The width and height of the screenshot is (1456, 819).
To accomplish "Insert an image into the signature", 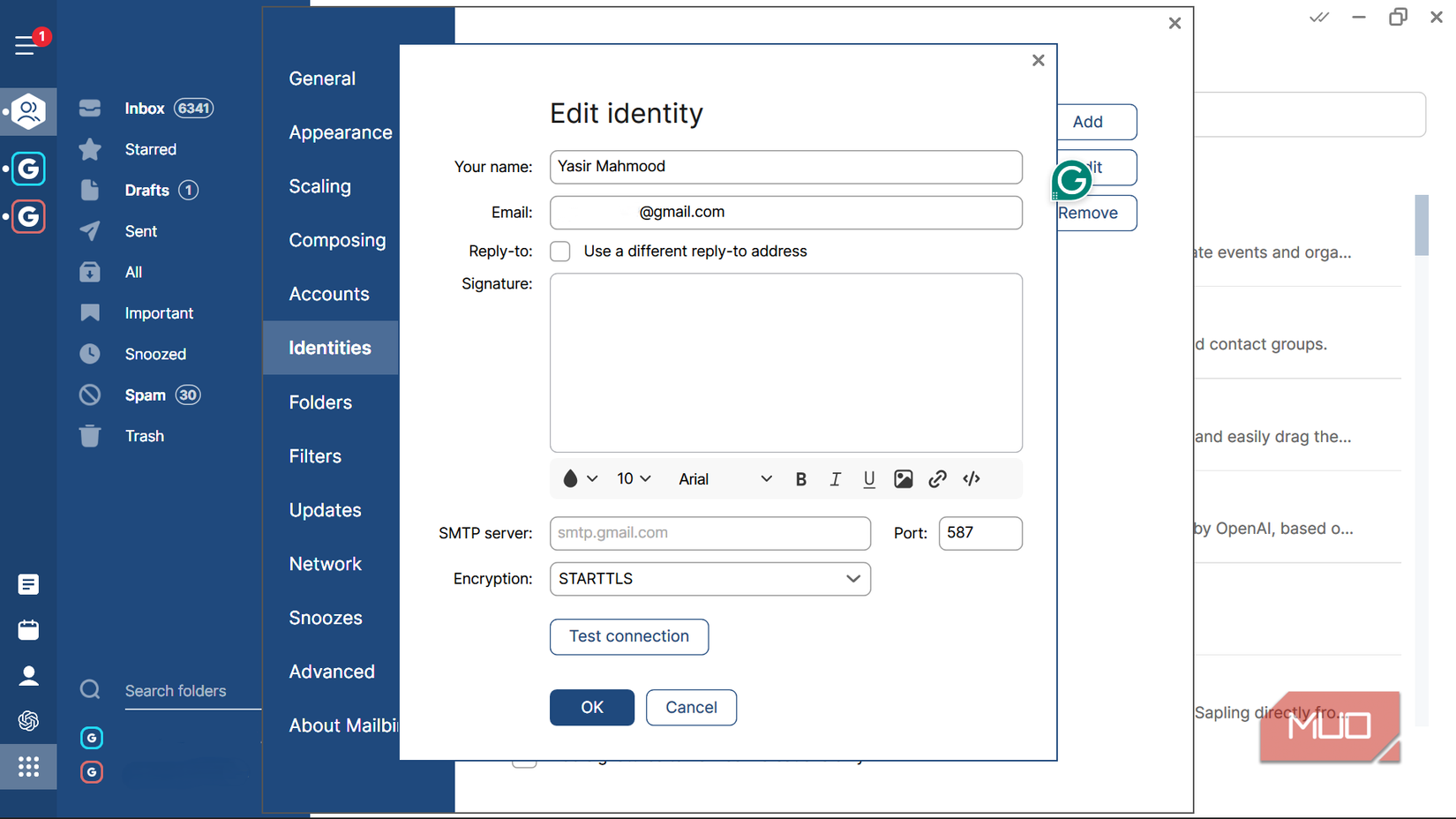I will pos(903,478).
